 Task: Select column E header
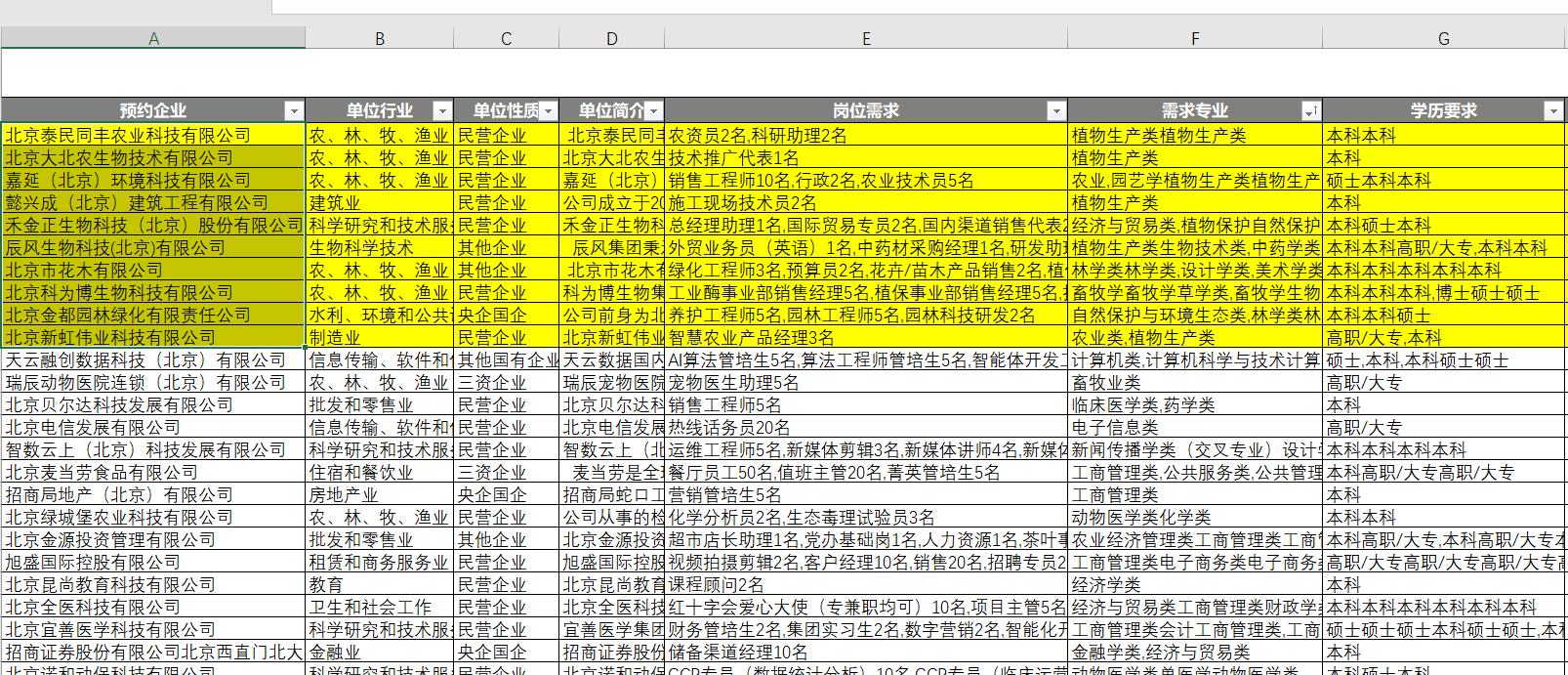coord(865,38)
